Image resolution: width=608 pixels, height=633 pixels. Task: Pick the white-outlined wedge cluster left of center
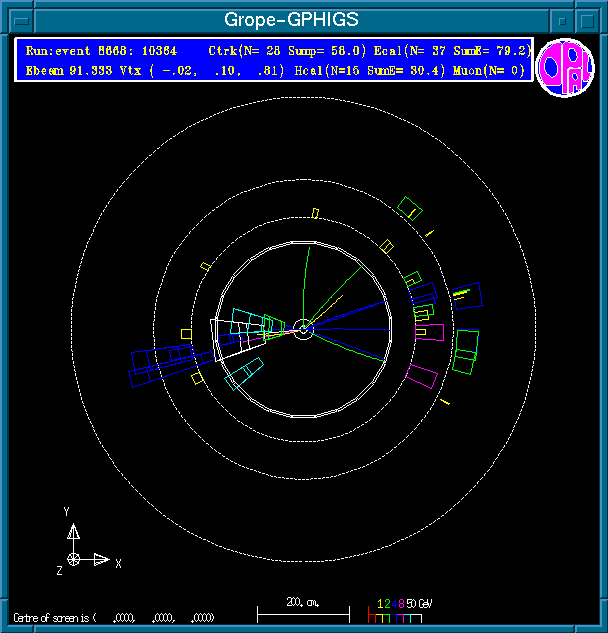(x=232, y=337)
